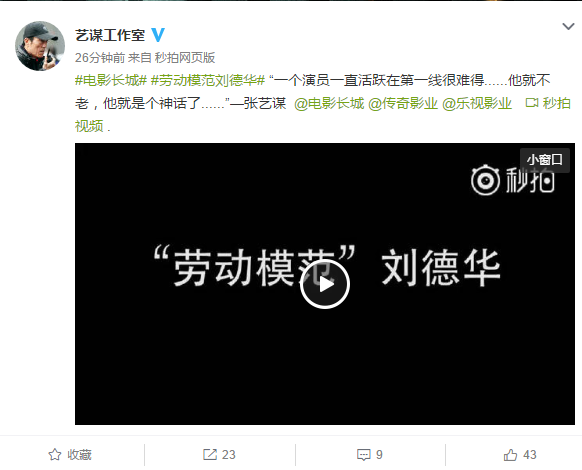This screenshot has height=470, width=582.
Task: Like the post with thumbs-up icon
Action: pos(510,455)
